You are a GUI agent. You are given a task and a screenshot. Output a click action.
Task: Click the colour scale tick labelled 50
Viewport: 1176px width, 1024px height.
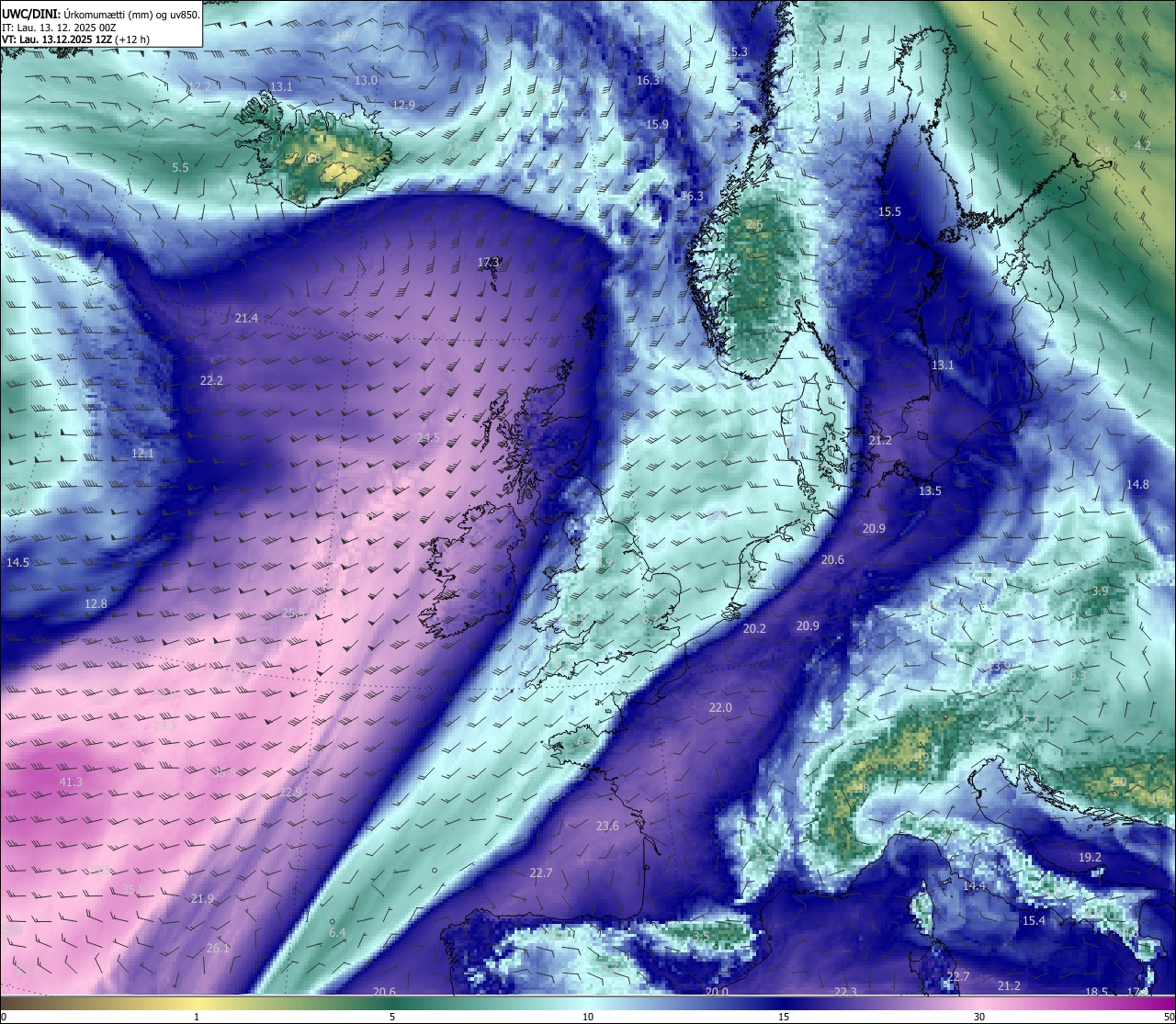1169,1017
